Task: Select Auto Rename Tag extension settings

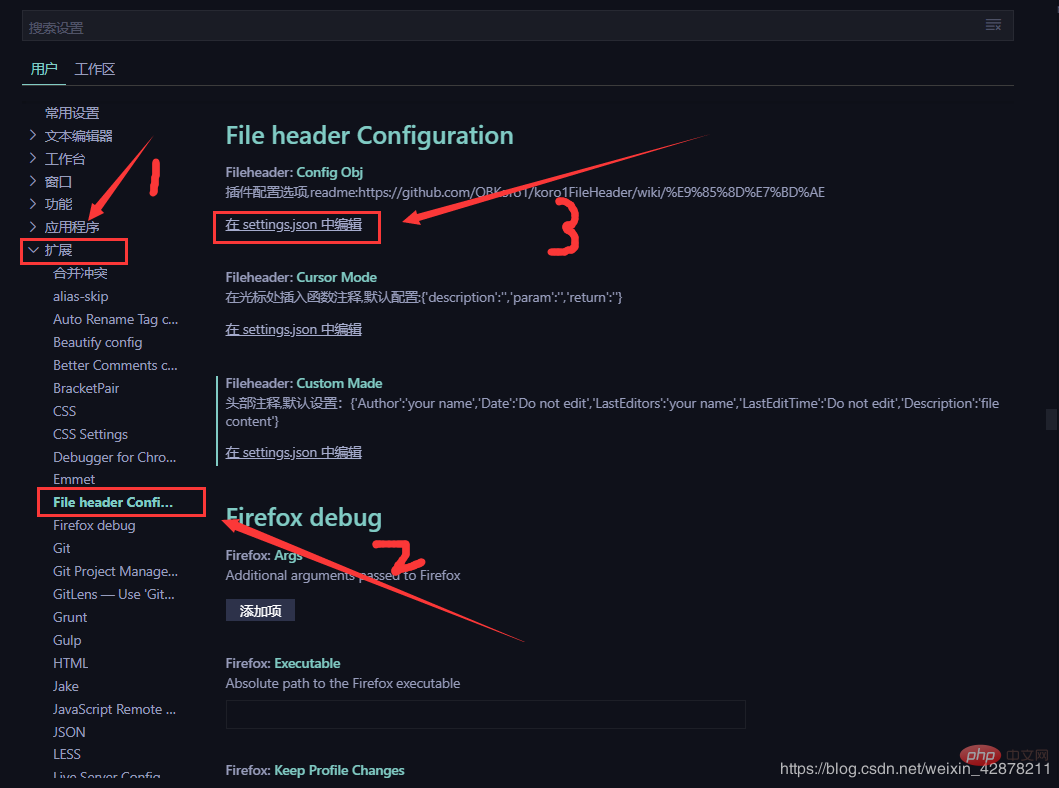Action: [115, 319]
